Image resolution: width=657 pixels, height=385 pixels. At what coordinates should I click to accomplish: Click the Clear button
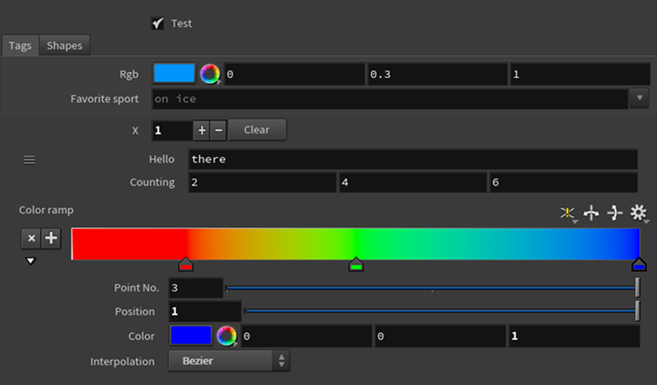pyautogui.click(x=257, y=130)
